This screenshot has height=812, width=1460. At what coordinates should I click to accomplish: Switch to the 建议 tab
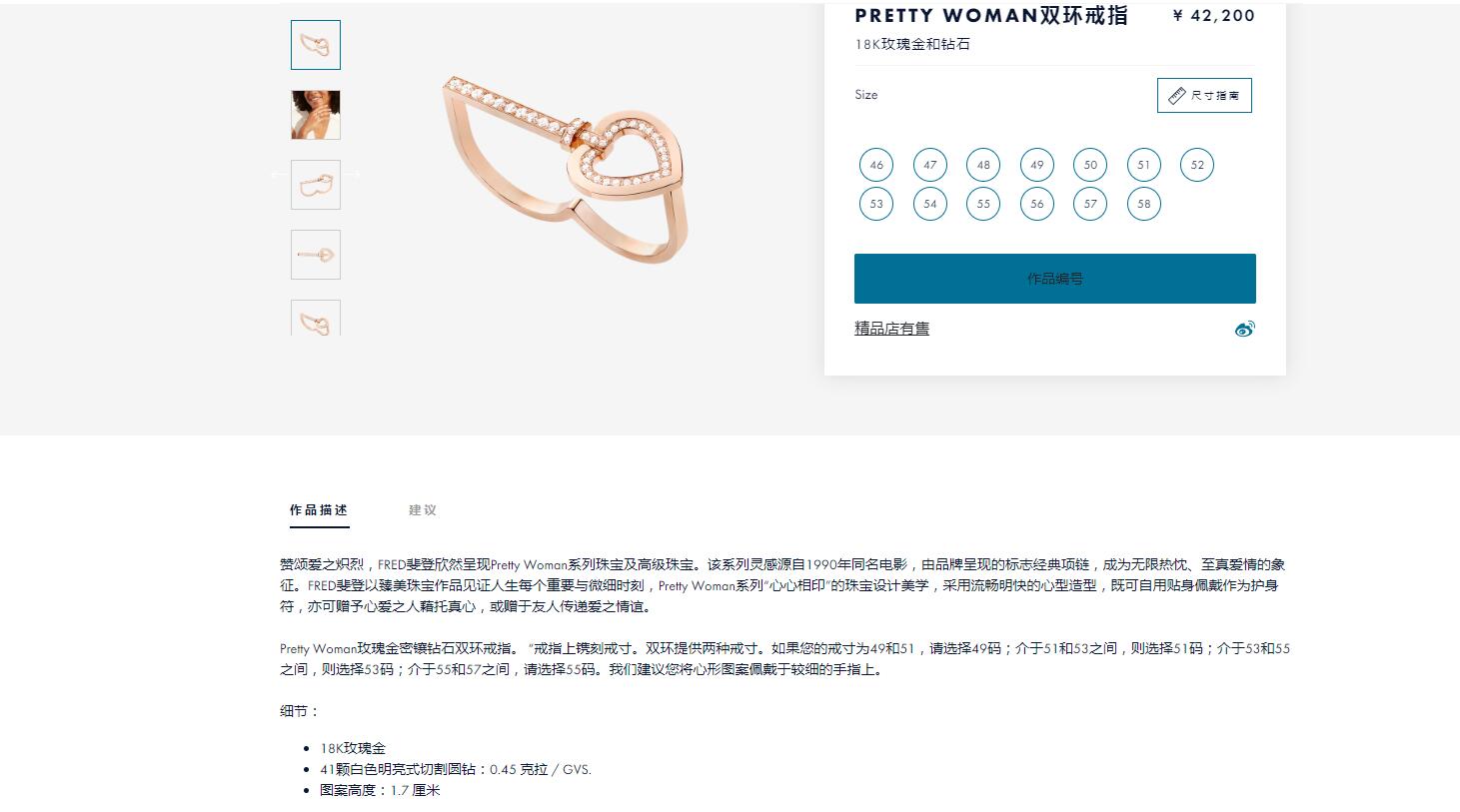coord(423,510)
